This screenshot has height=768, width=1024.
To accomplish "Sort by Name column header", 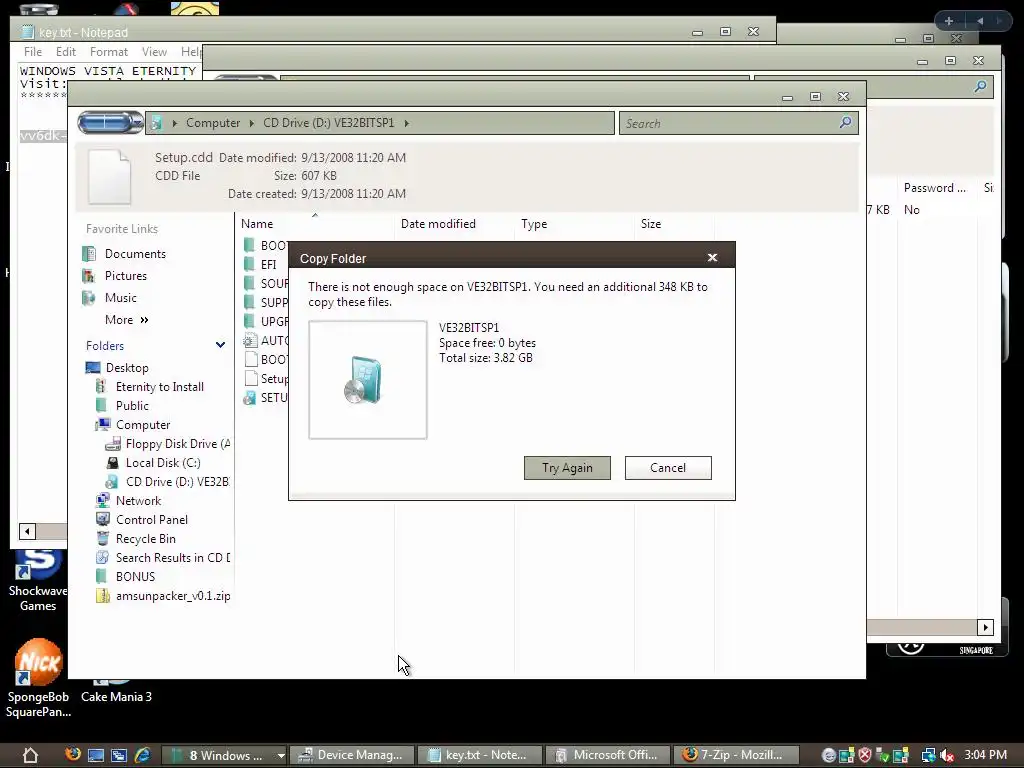I will pos(257,223).
